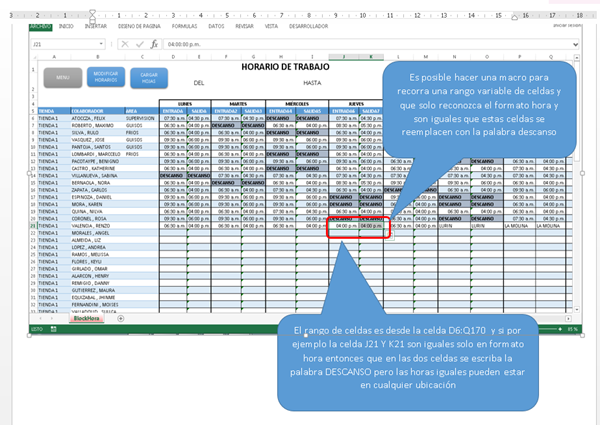Open the VISTA tab

tap(271, 26)
